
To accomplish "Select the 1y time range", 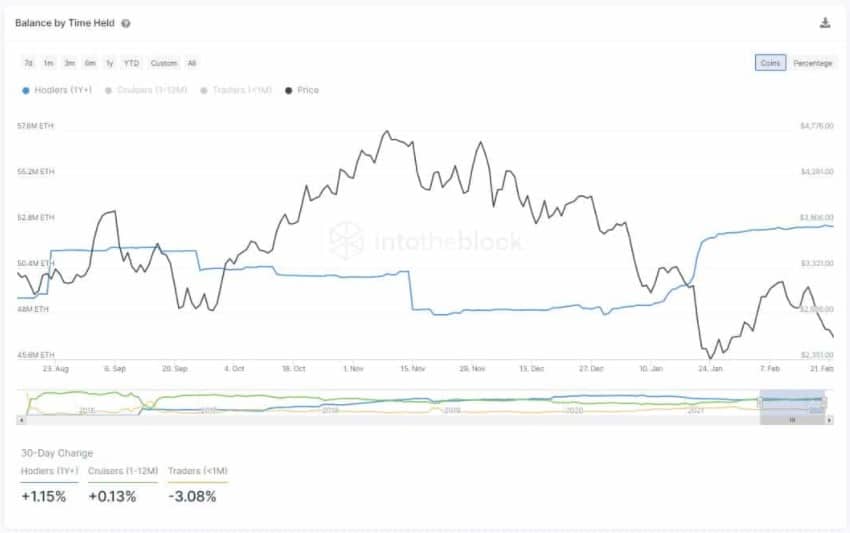I will [110, 63].
